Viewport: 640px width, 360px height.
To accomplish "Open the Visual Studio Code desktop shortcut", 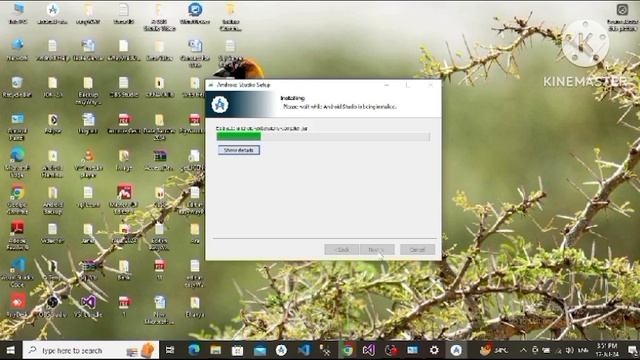I will 18,272.
